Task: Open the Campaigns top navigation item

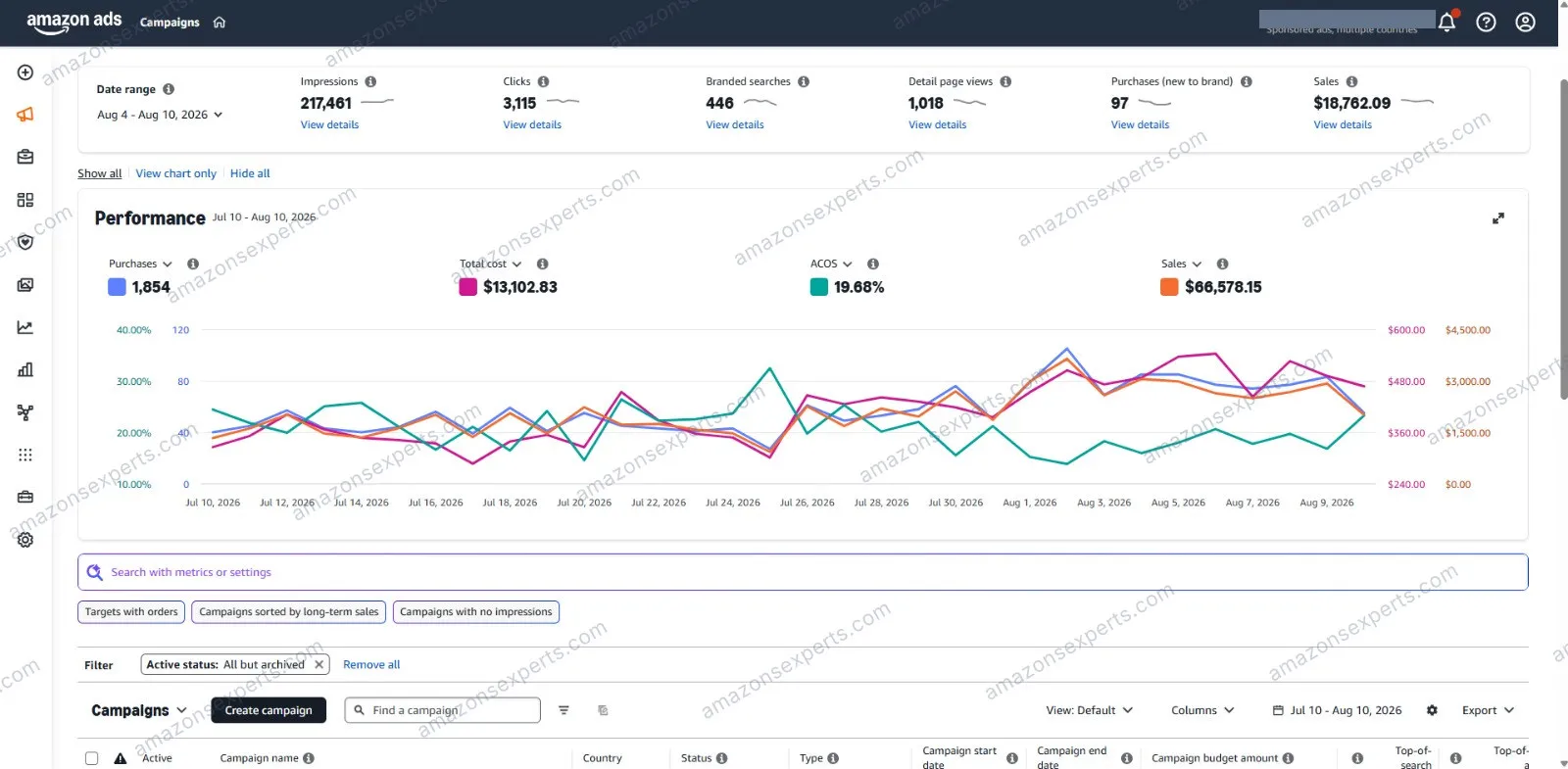Action: click(170, 23)
